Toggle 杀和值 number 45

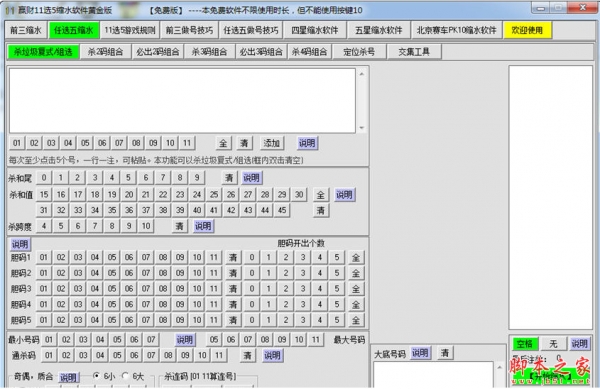click(x=282, y=210)
